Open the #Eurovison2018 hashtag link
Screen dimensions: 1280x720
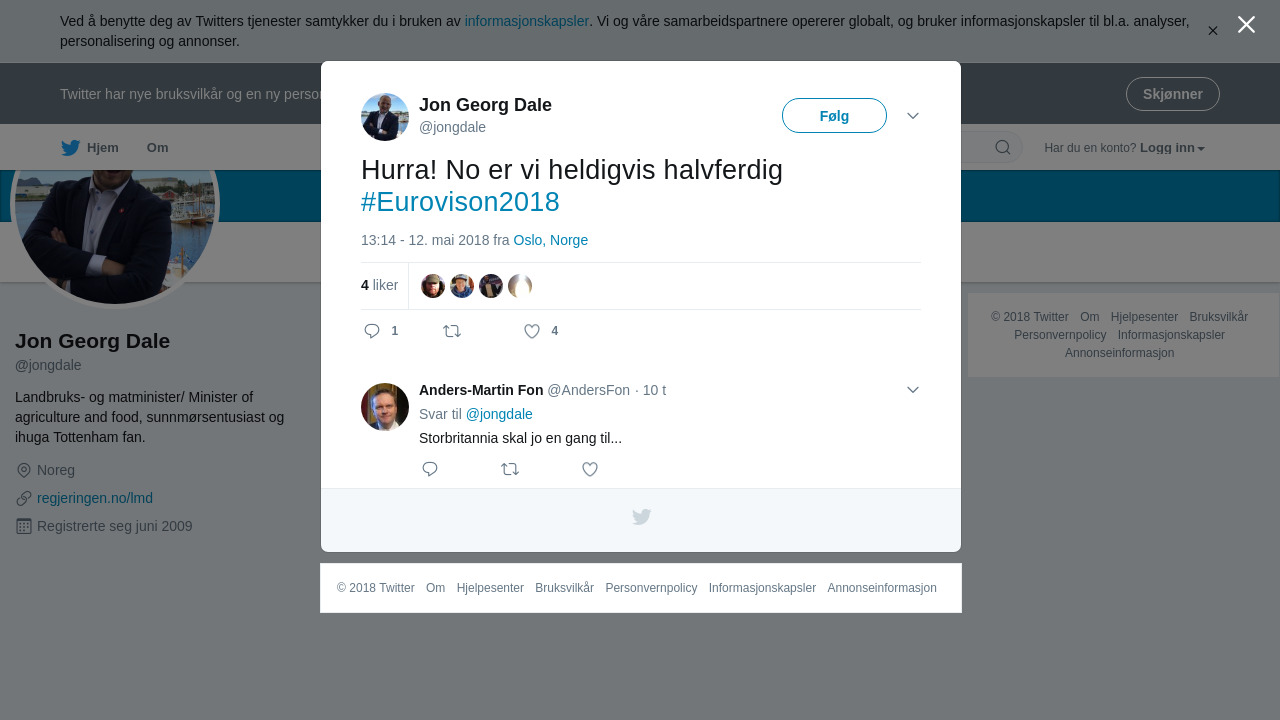(x=460, y=202)
